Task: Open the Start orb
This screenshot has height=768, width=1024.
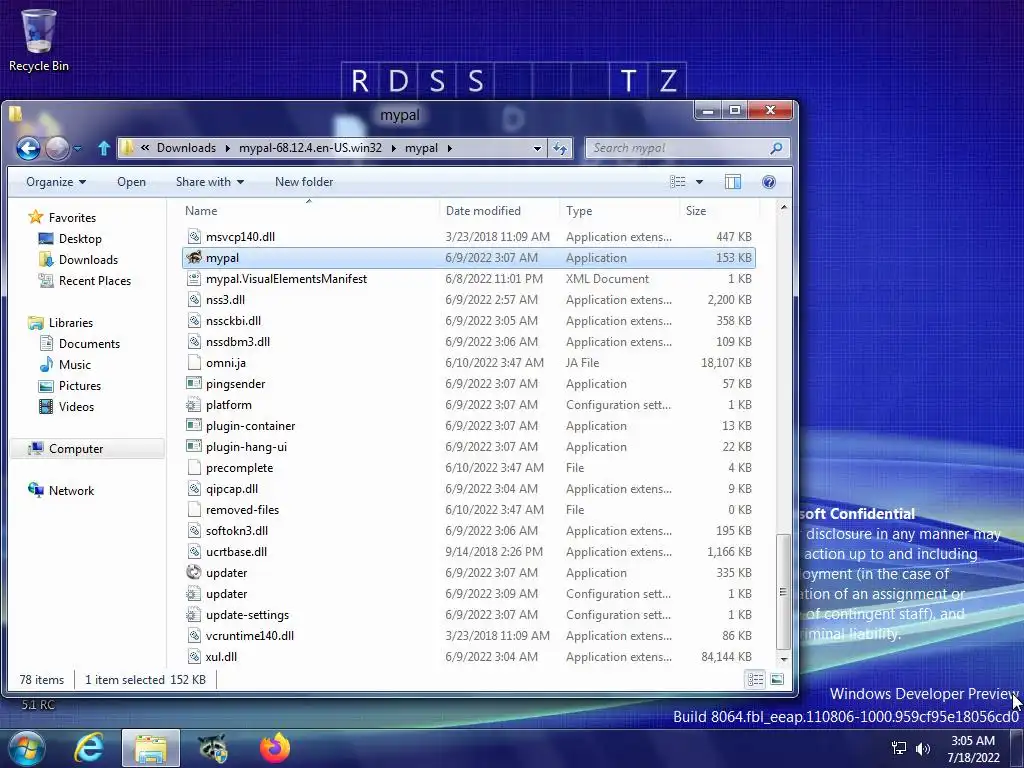Action: (27, 748)
